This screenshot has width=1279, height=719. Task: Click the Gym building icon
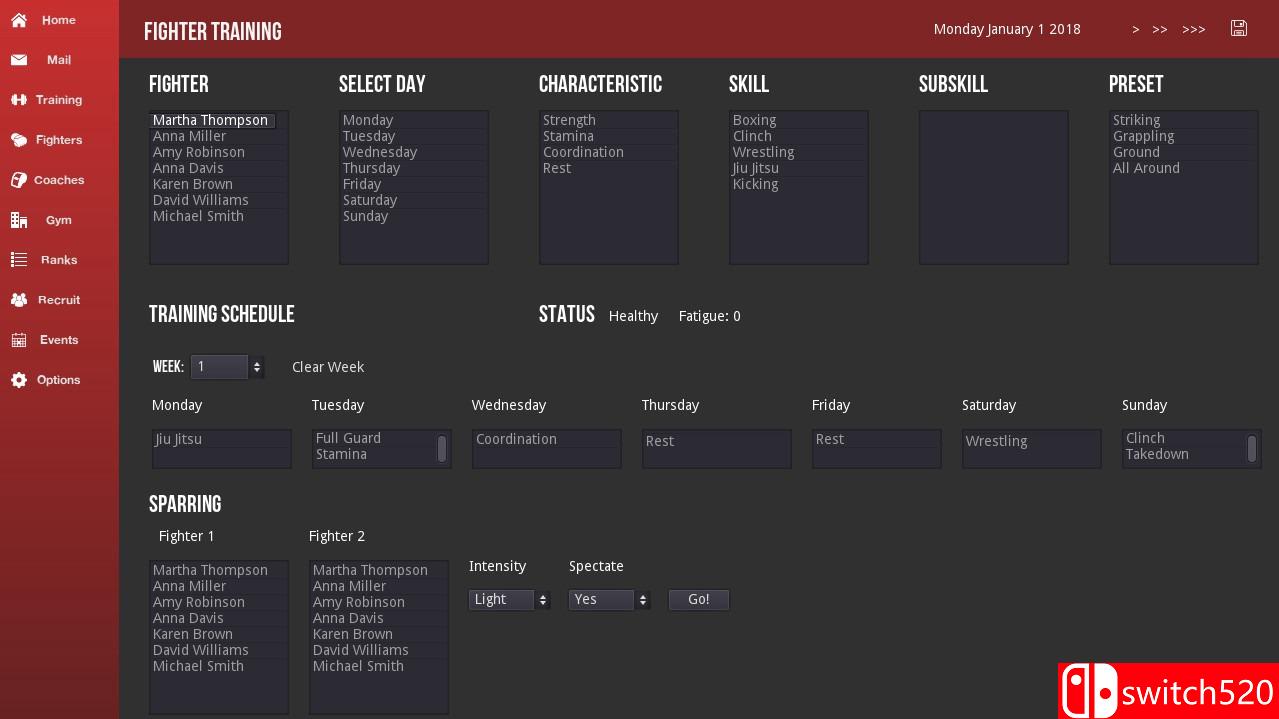(x=19, y=220)
